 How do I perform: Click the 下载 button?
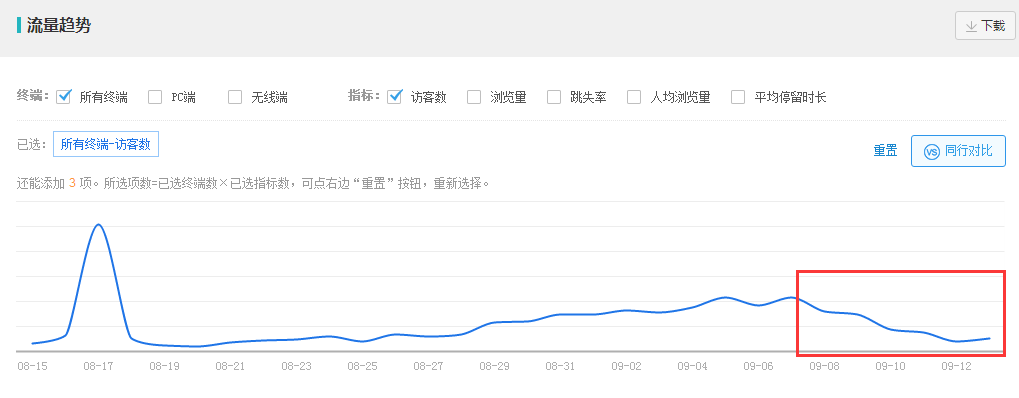point(985,25)
